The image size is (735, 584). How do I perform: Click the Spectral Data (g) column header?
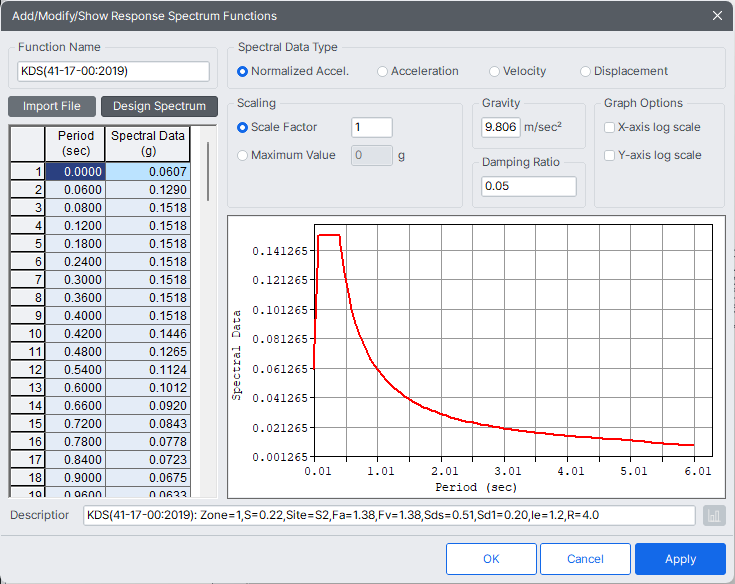pyautogui.click(x=148, y=143)
